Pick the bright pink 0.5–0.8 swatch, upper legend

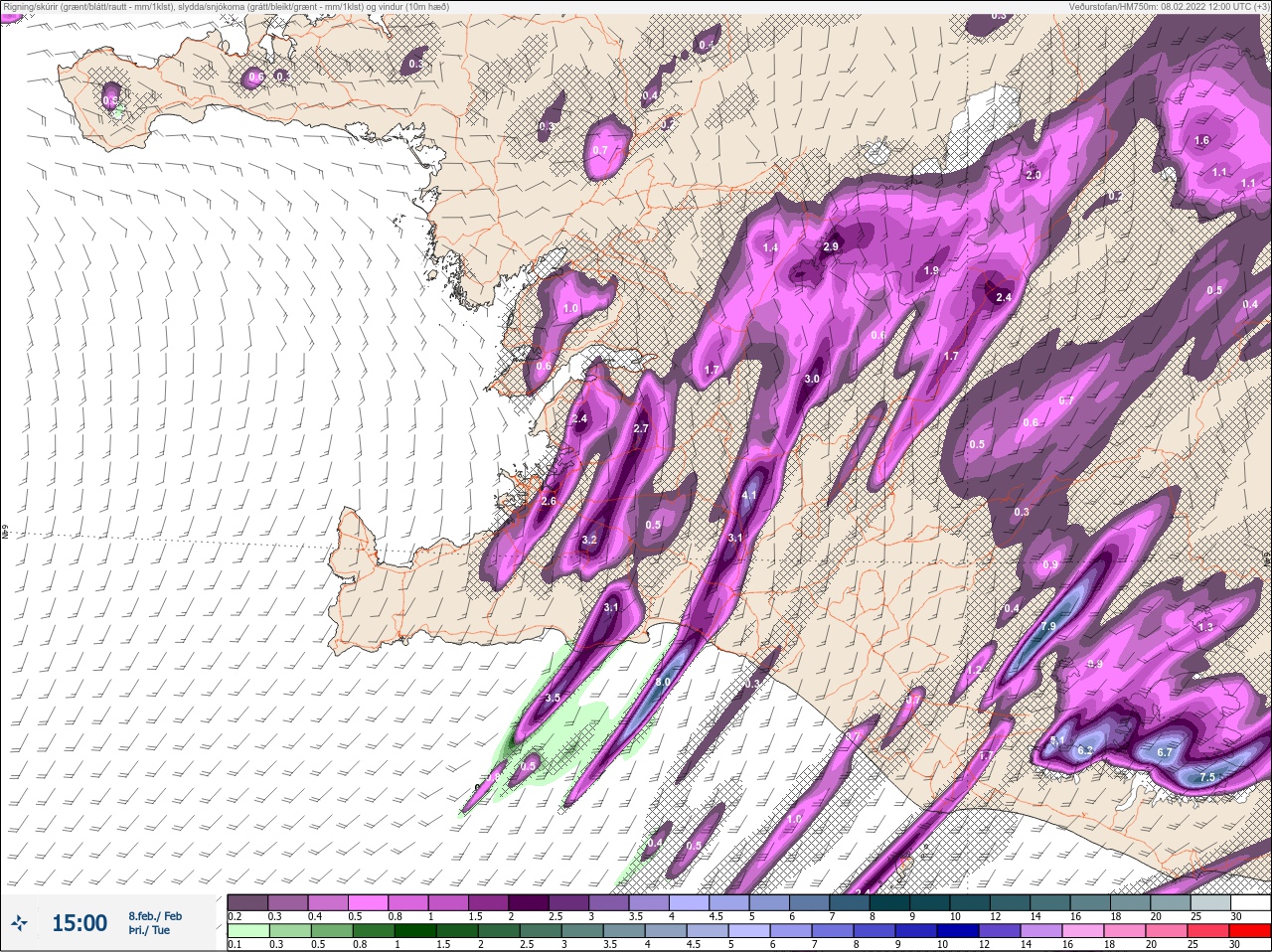tap(369, 903)
